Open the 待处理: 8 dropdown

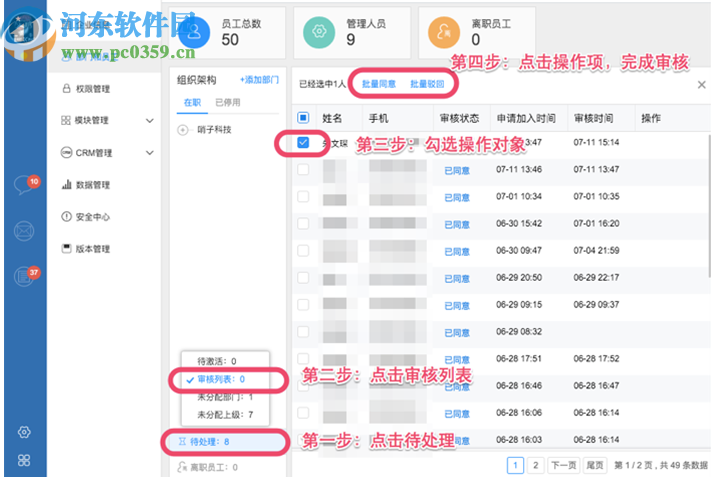pyautogui.click(x=226, y=442)
